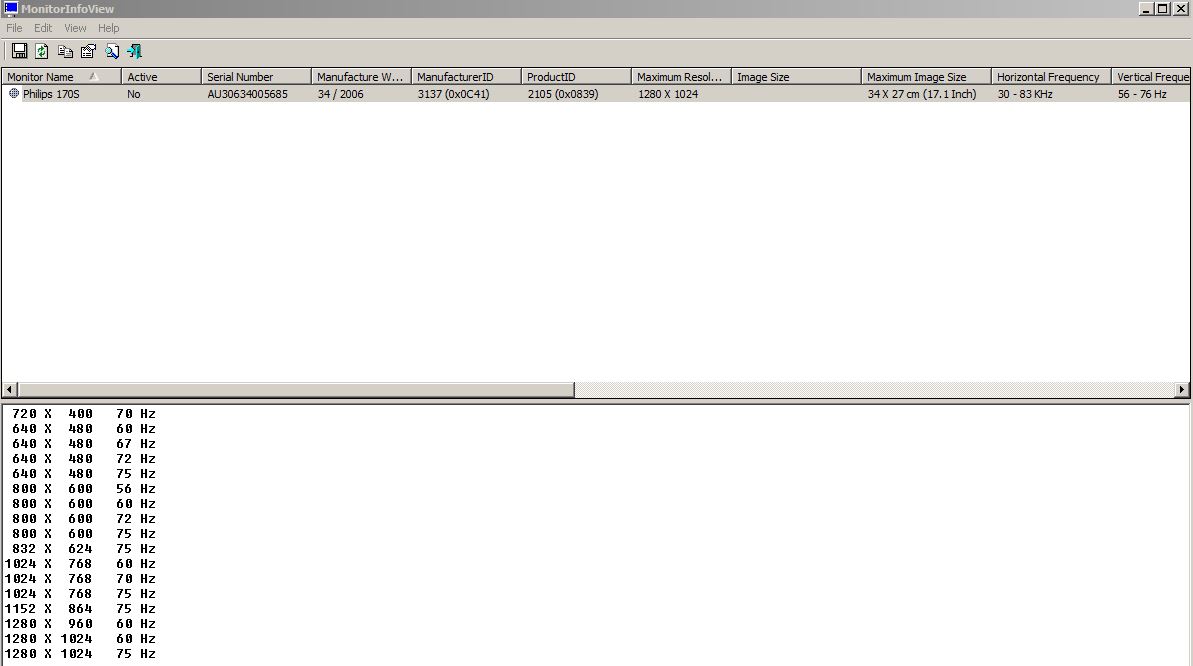Viewport: 1193px width, 666px height.
Task: Click the Exit toolbar icon
Action: pos(135,51)
